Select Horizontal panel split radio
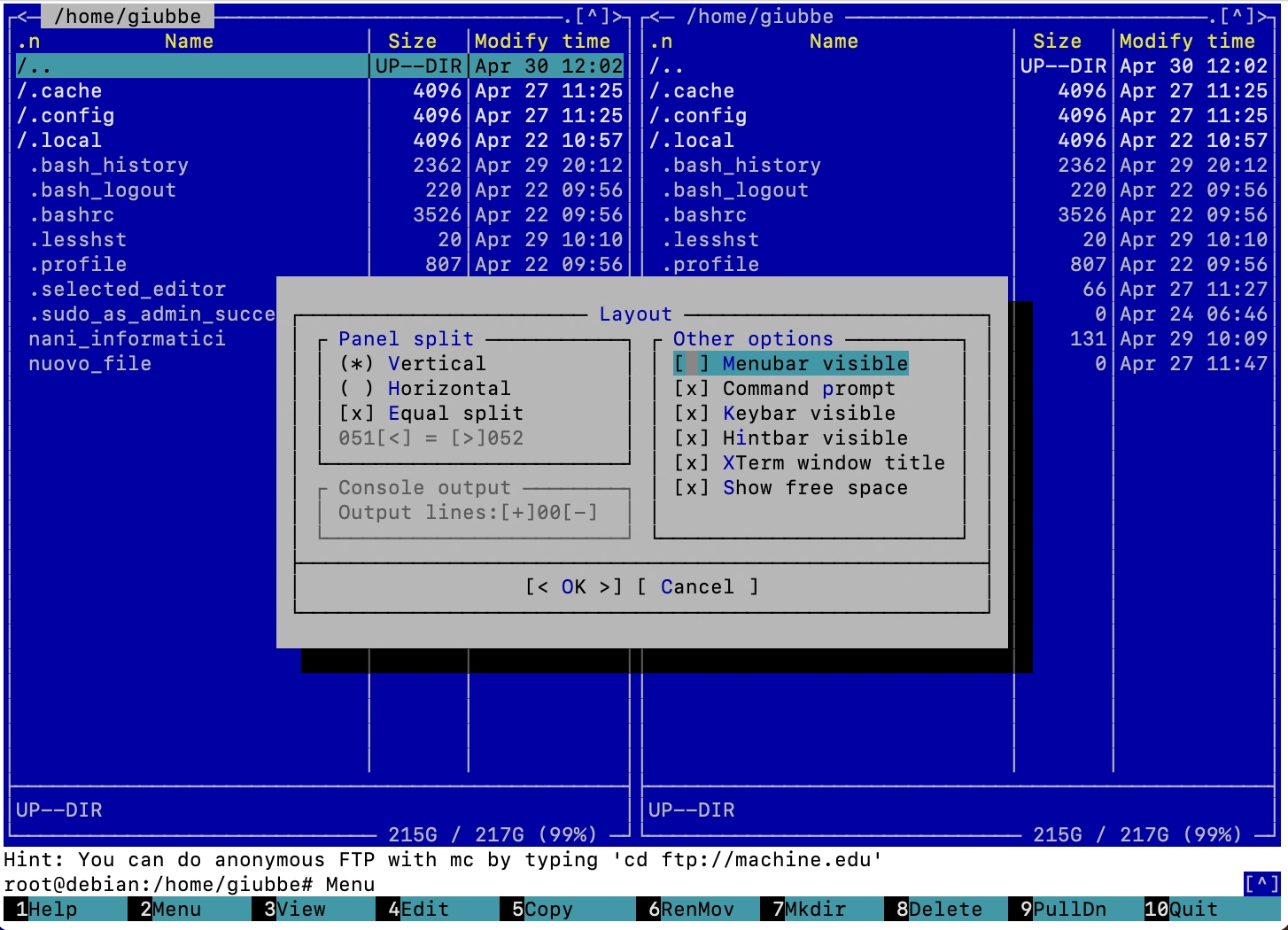Image resolution: width=1288 pixels, height=930 pixels. tap(356, 389)
